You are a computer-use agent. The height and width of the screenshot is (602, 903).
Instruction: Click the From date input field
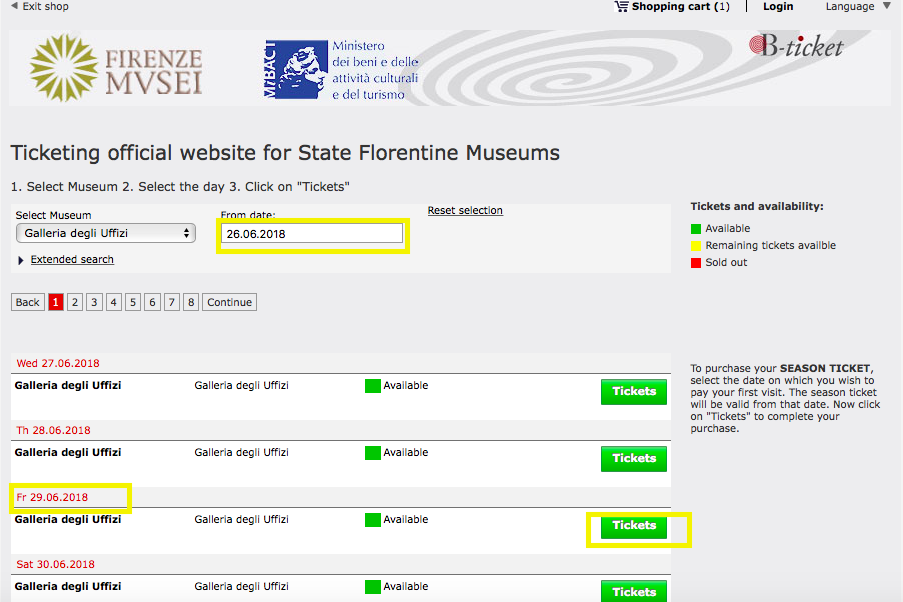[x=312, y=234]
